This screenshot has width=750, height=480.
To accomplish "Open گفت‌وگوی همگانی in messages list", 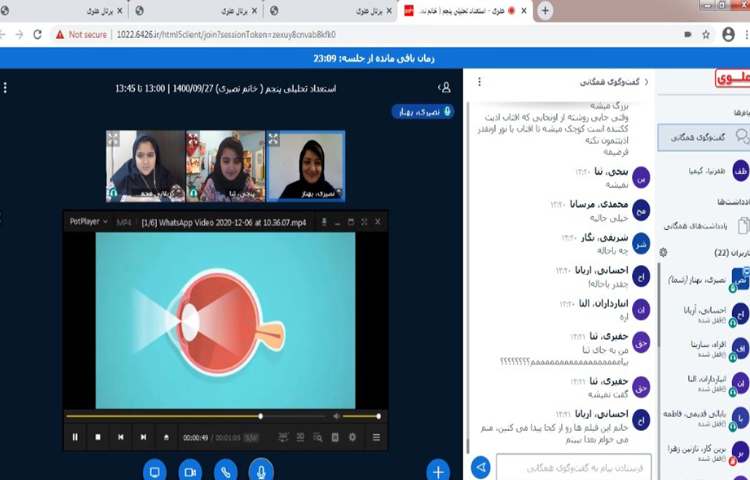I will (705, 137).
